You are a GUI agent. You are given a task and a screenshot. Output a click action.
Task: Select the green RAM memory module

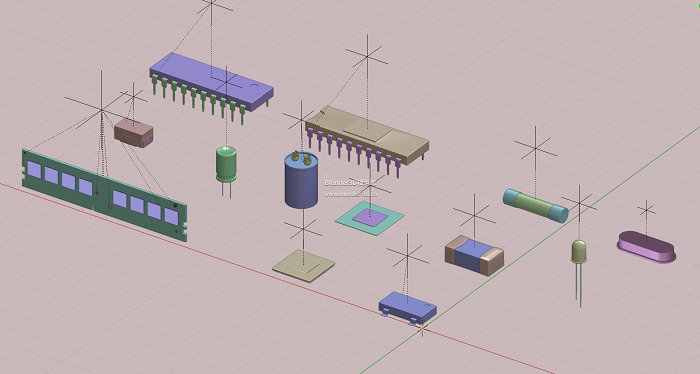pos(104,195)
